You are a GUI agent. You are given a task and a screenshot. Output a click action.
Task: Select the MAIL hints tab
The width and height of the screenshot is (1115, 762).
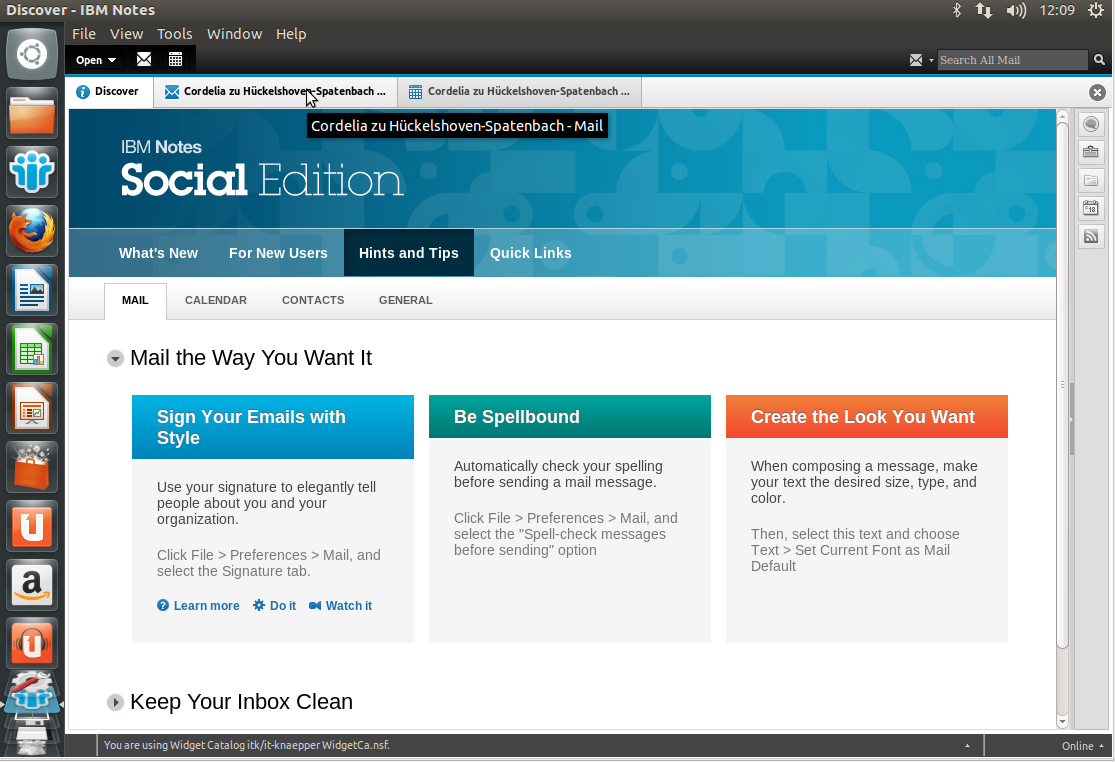coord(135,301)
